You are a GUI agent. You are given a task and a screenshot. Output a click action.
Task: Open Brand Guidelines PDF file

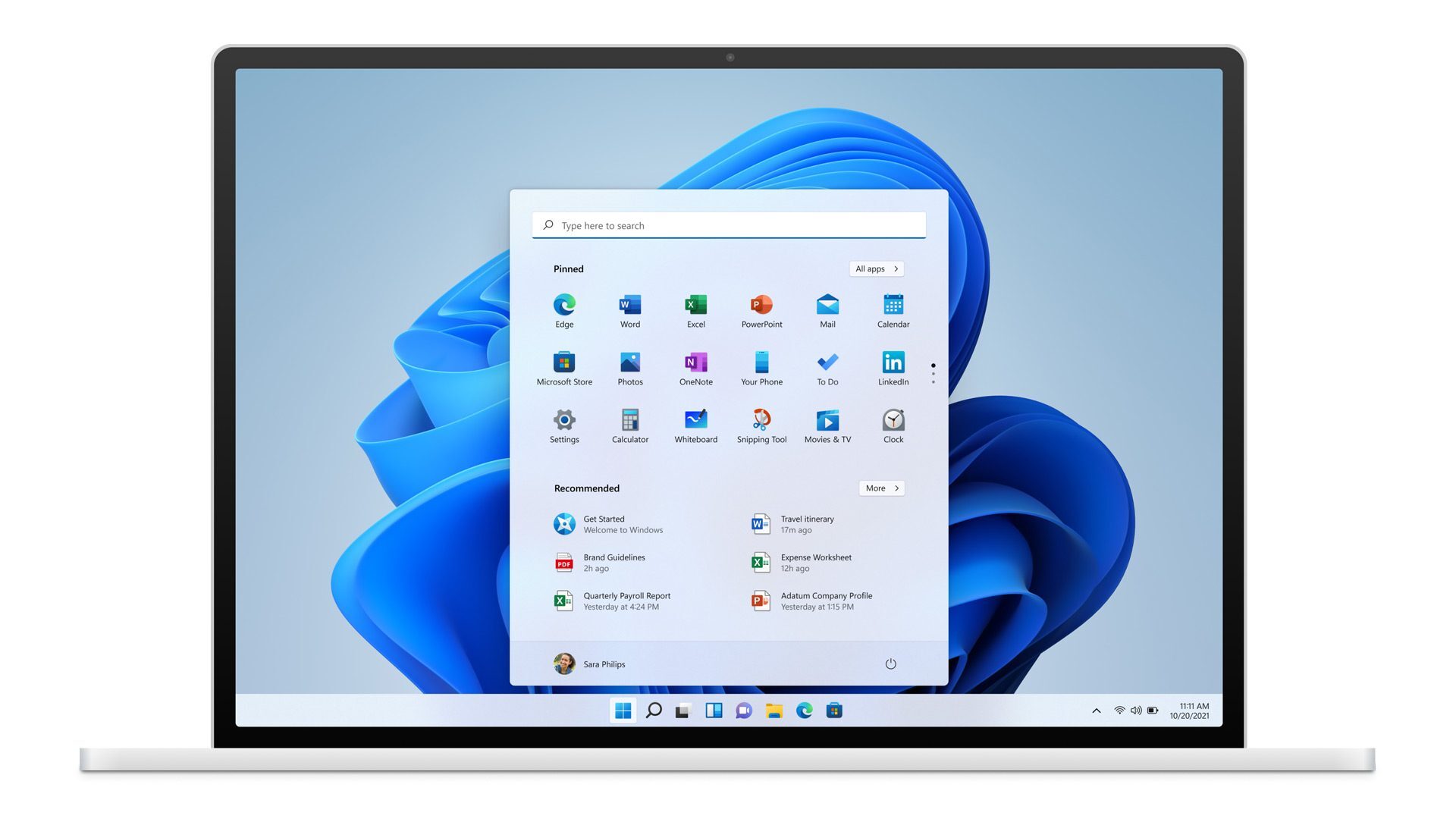[x=614, y=562]
